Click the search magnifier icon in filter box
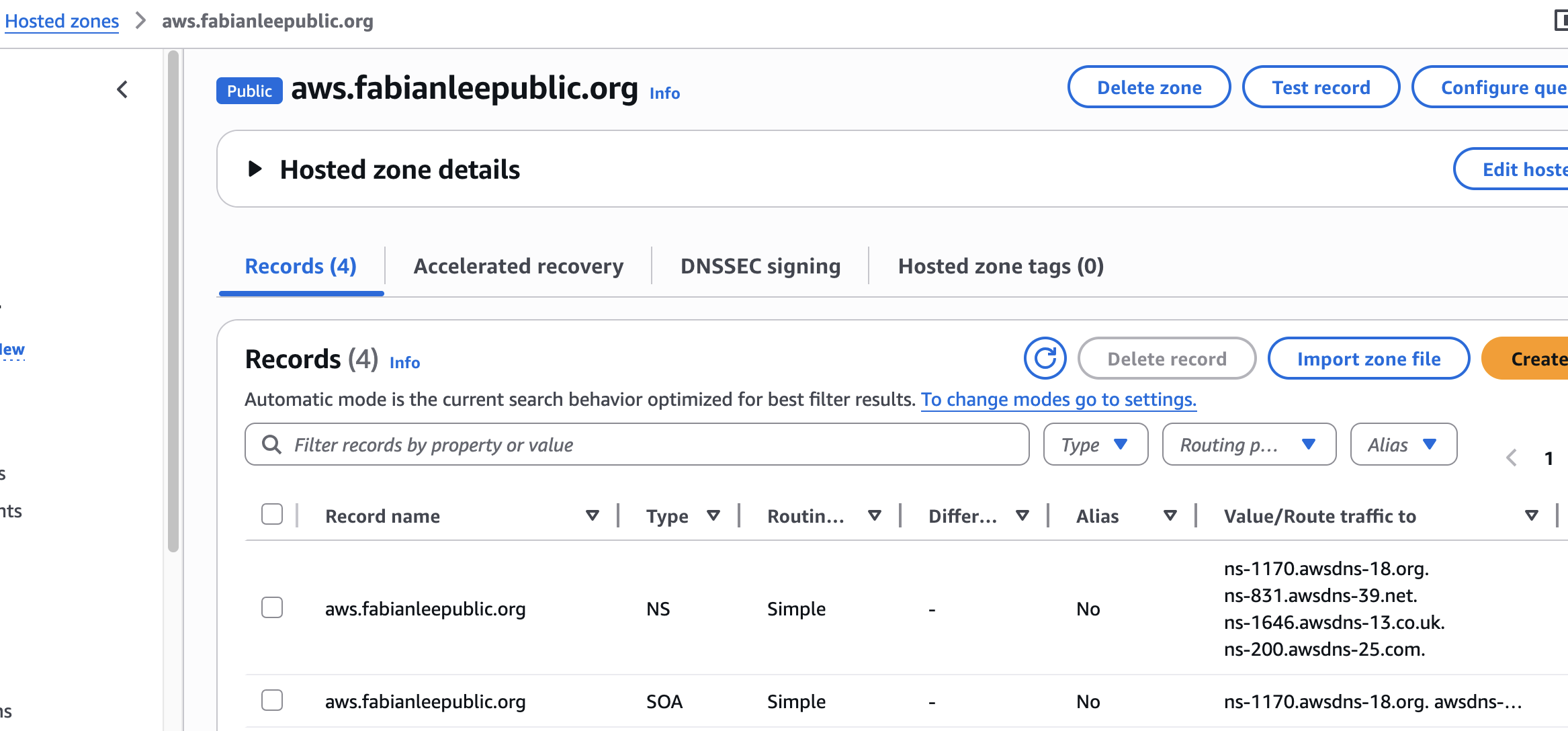 [271, 445]
